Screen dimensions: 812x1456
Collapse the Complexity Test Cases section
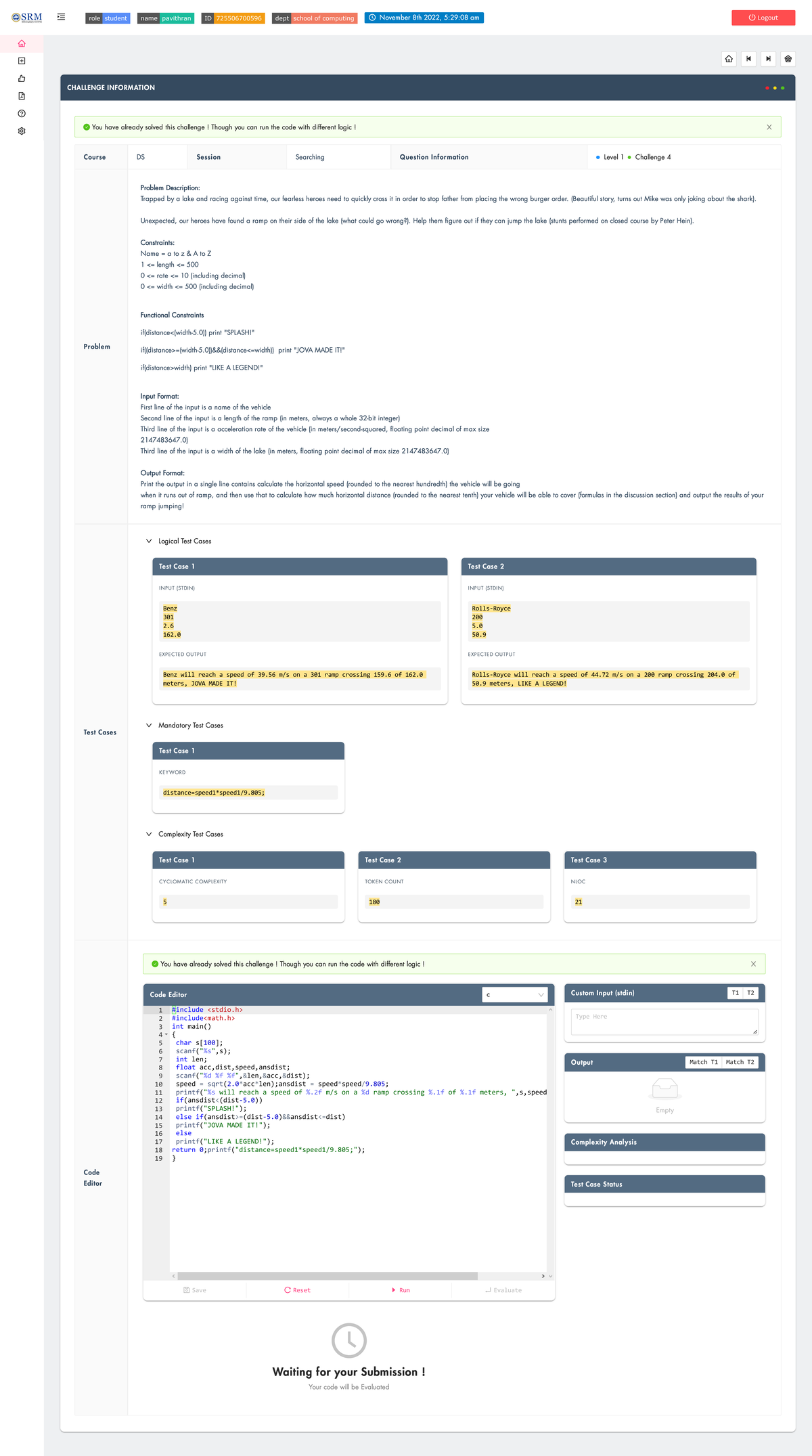pos(149,834)
